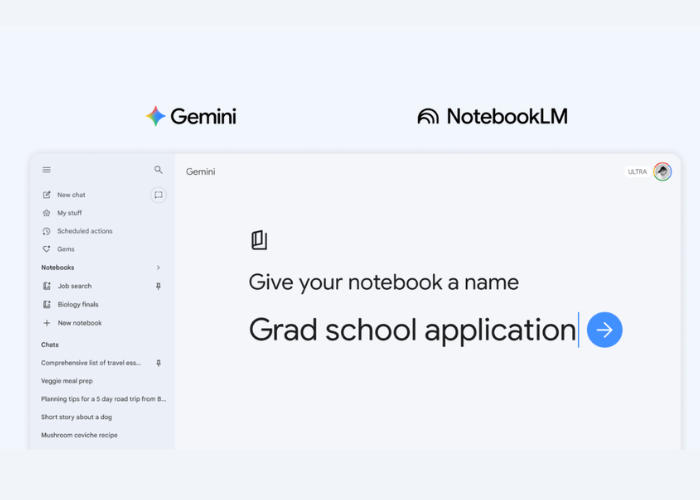The height and width of the screenshot is (500, 700).
Task: Open the Biology finals notebook
Action: (78, 304)
